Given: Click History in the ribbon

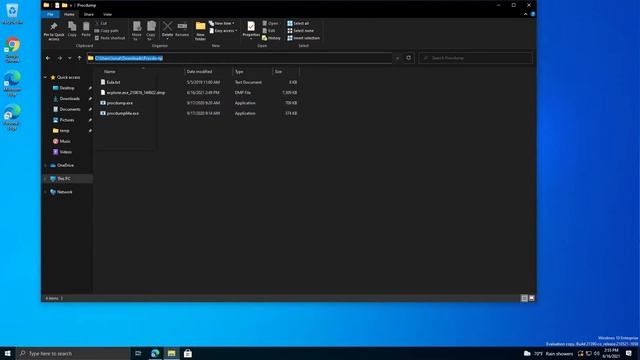Looking at the screenshot, I should [x=271, y=38].
